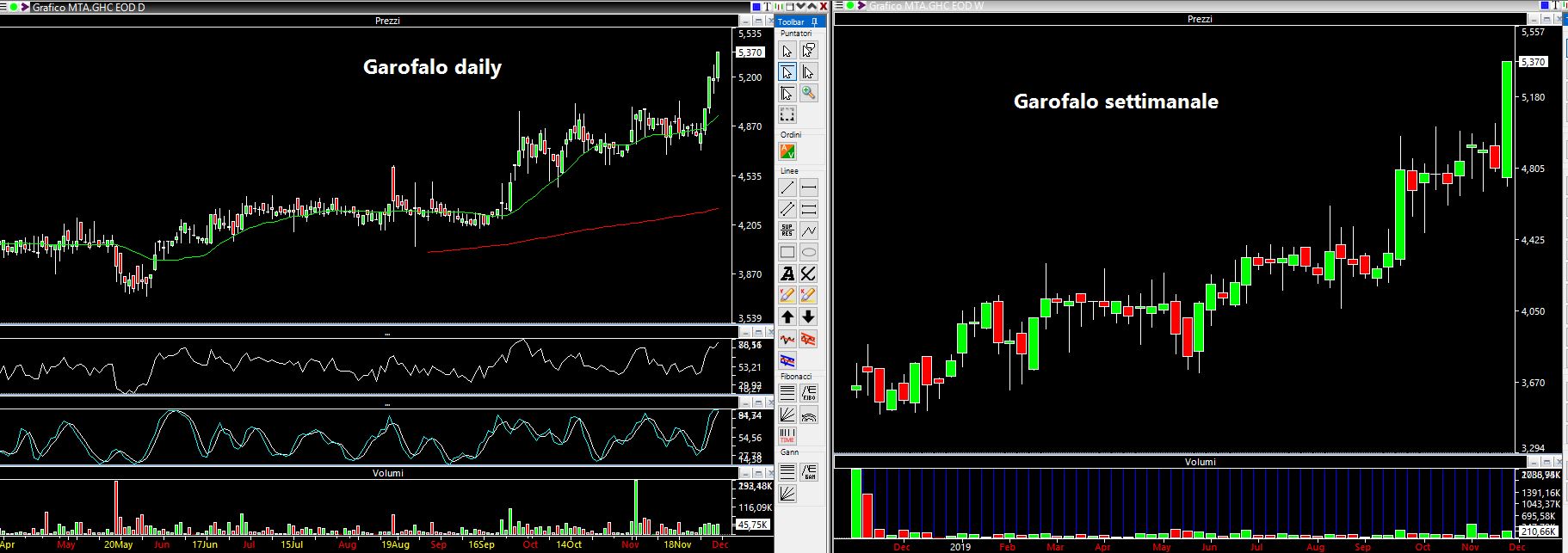Click the 5,370 price label on weekly chart
This screenshot has width=1568, height=553.
coord(1534,62)
